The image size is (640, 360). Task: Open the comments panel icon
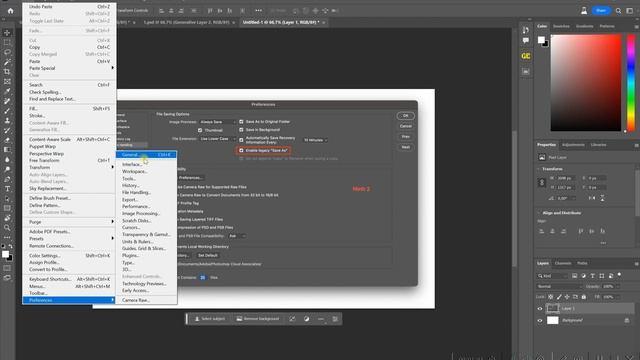pyautogui.click(x=526, y=40)
